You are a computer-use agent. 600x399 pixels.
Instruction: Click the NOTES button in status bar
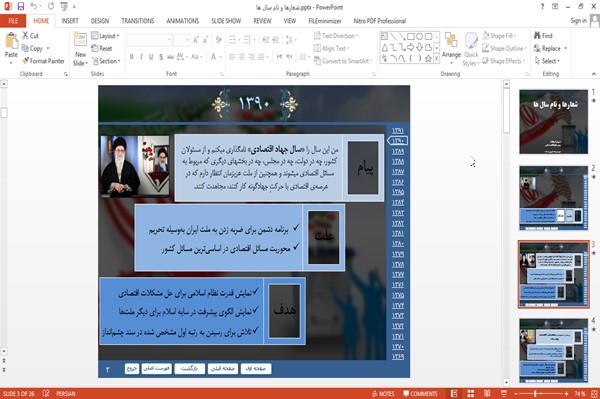[383, 394]
